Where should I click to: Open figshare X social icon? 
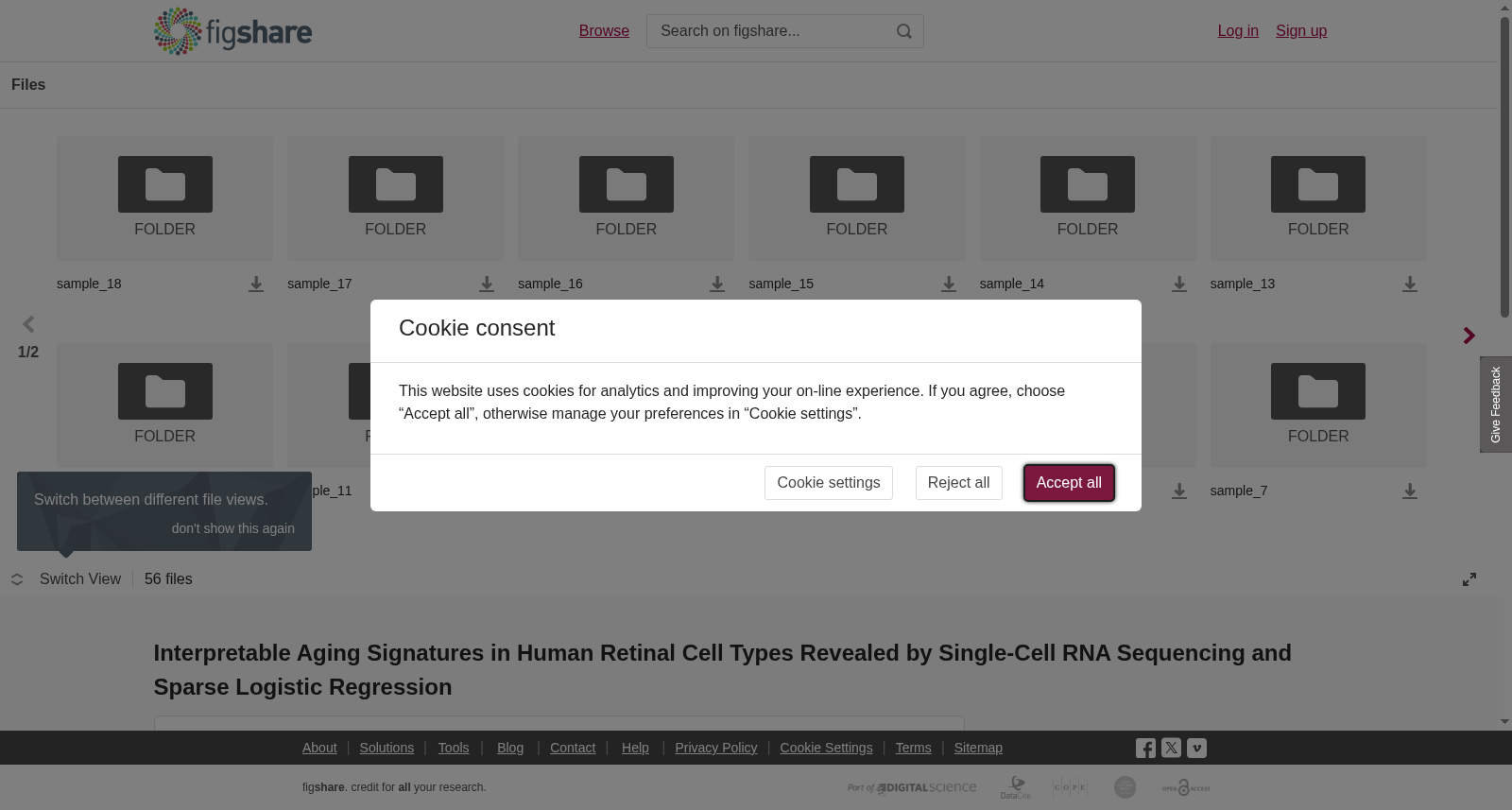(1171, 748)
